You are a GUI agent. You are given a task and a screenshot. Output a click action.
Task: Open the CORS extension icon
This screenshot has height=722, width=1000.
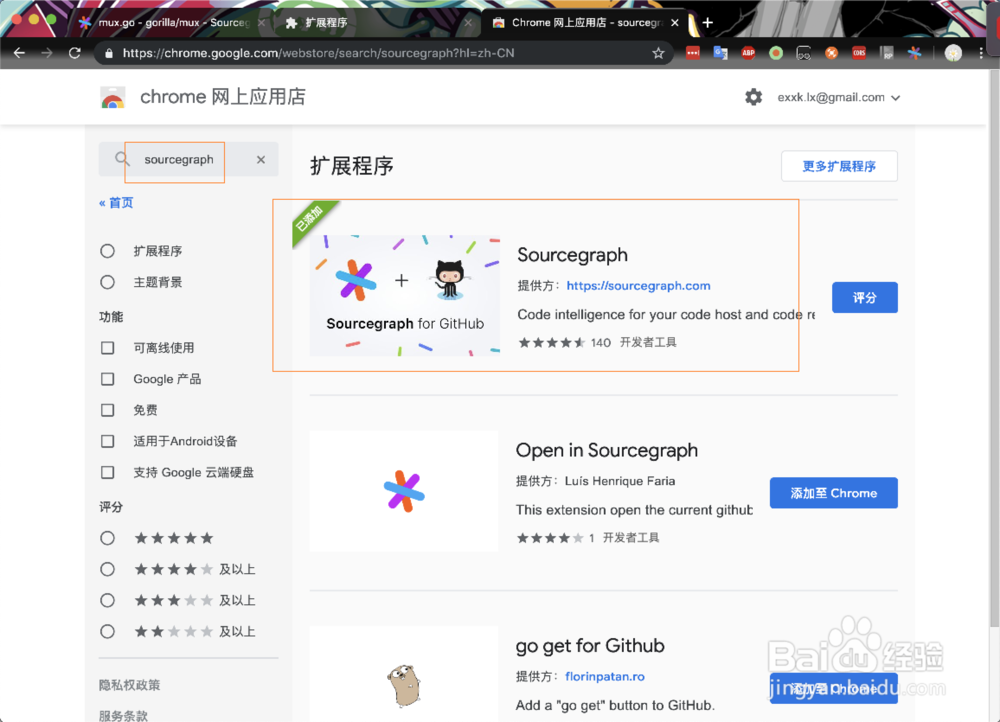click(859, 53)
